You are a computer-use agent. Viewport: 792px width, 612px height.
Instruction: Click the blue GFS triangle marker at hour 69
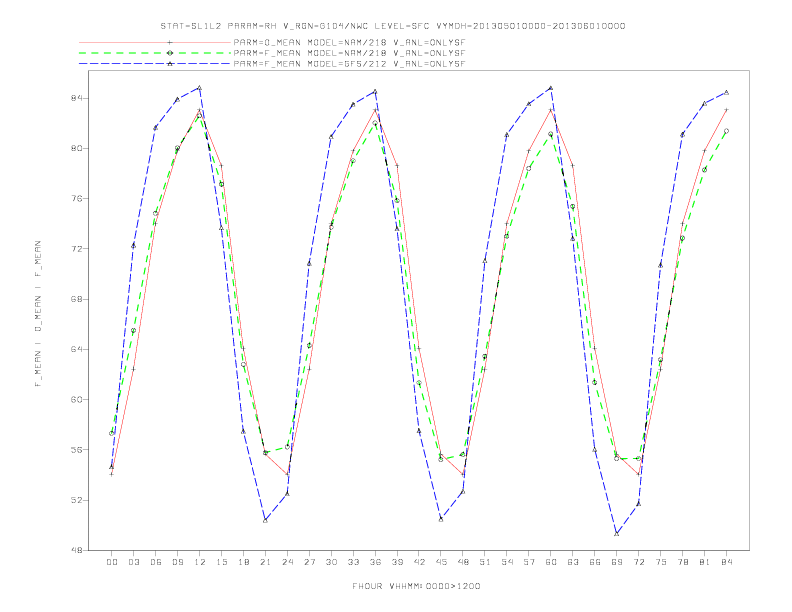pyautogui.click(x=617, y=534)
